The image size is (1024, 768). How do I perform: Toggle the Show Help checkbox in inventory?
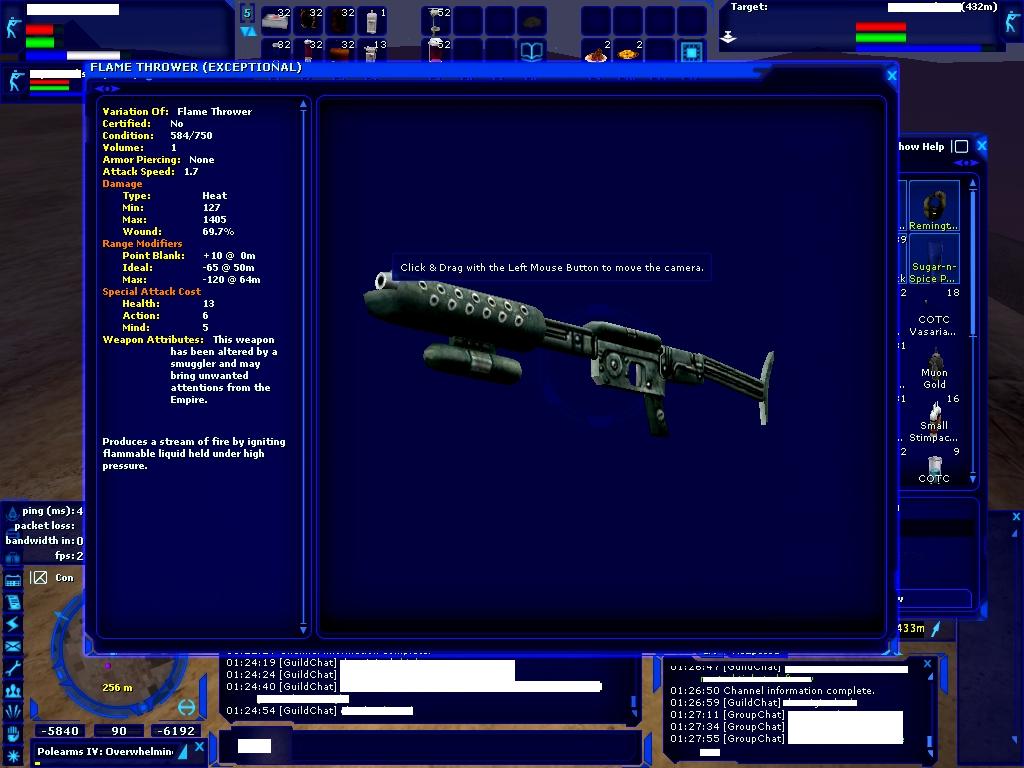tap(961, 146)
